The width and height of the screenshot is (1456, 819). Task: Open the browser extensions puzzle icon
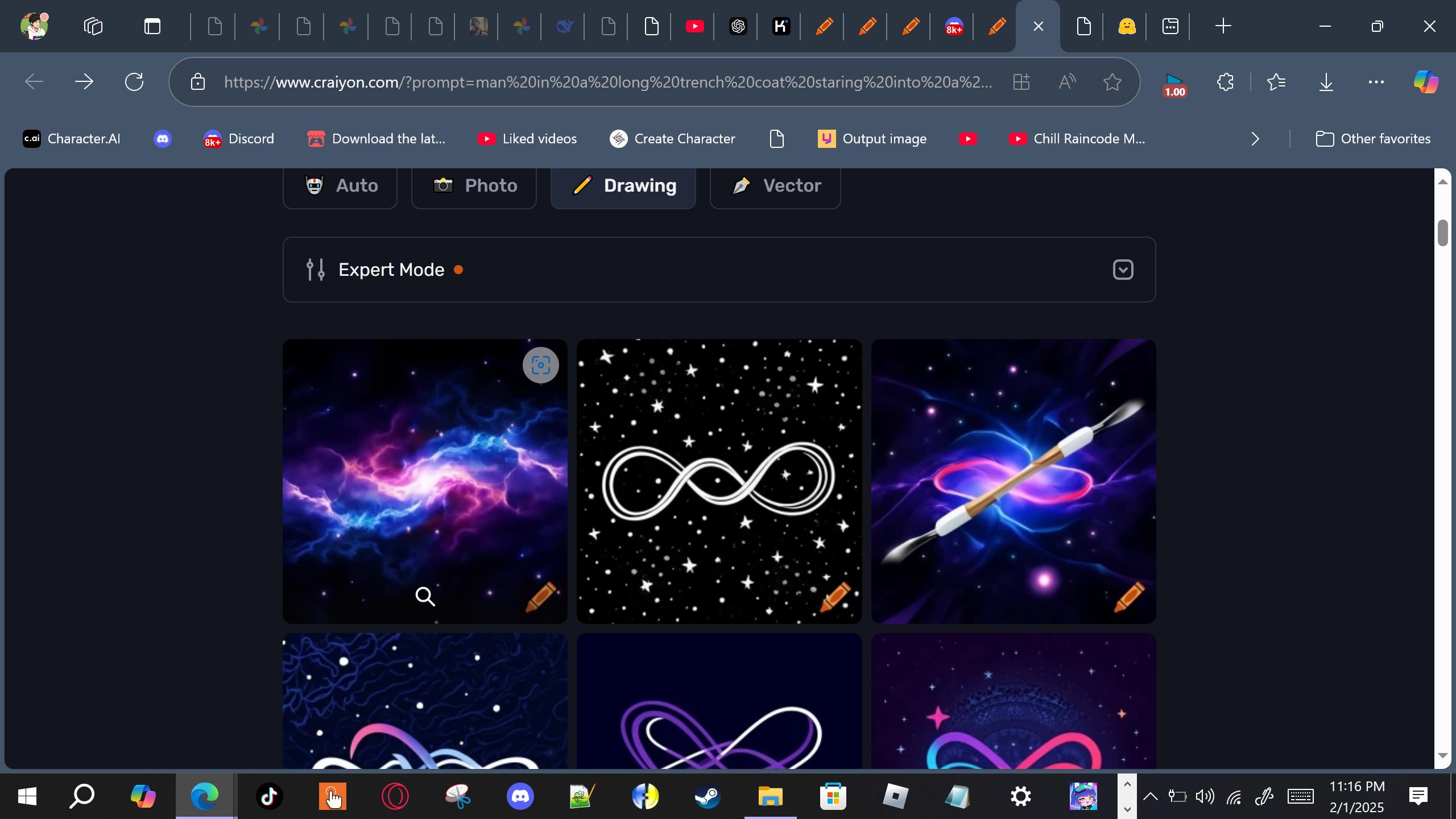tap(1225, 82)
